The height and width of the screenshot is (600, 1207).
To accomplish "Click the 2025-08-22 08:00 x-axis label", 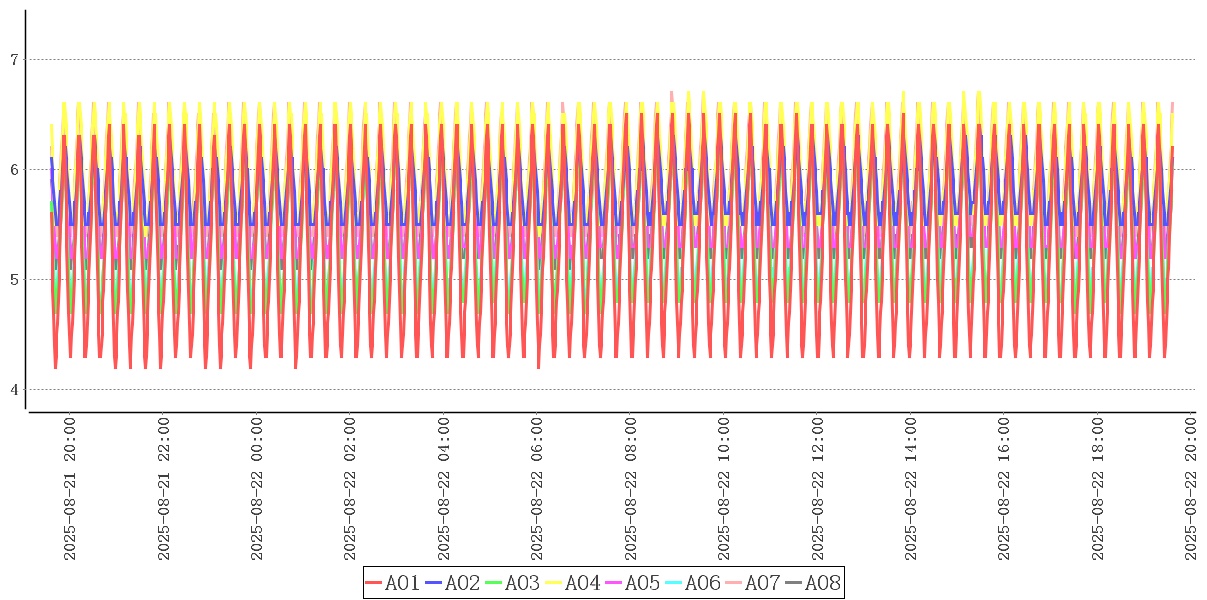I will (x=631, y=489).
